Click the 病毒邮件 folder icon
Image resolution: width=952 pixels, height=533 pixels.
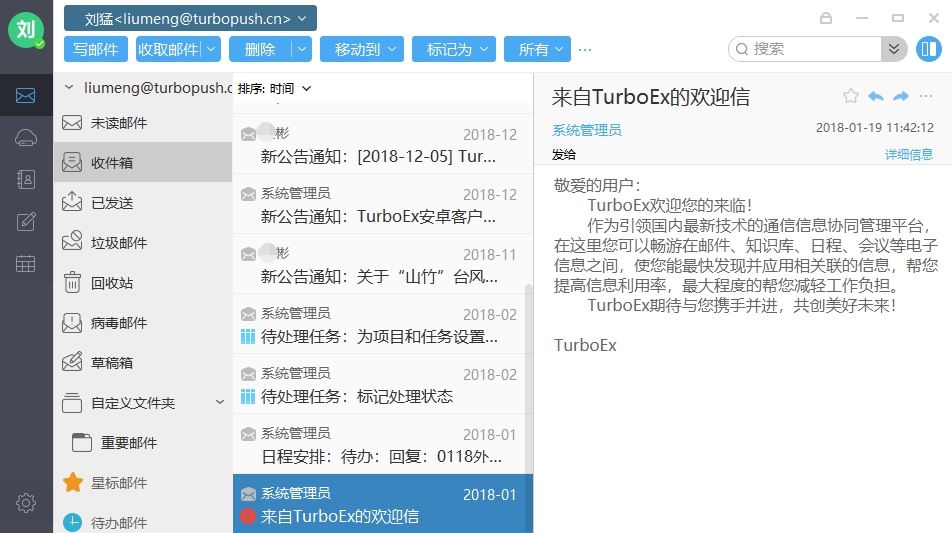click(72, 322)
